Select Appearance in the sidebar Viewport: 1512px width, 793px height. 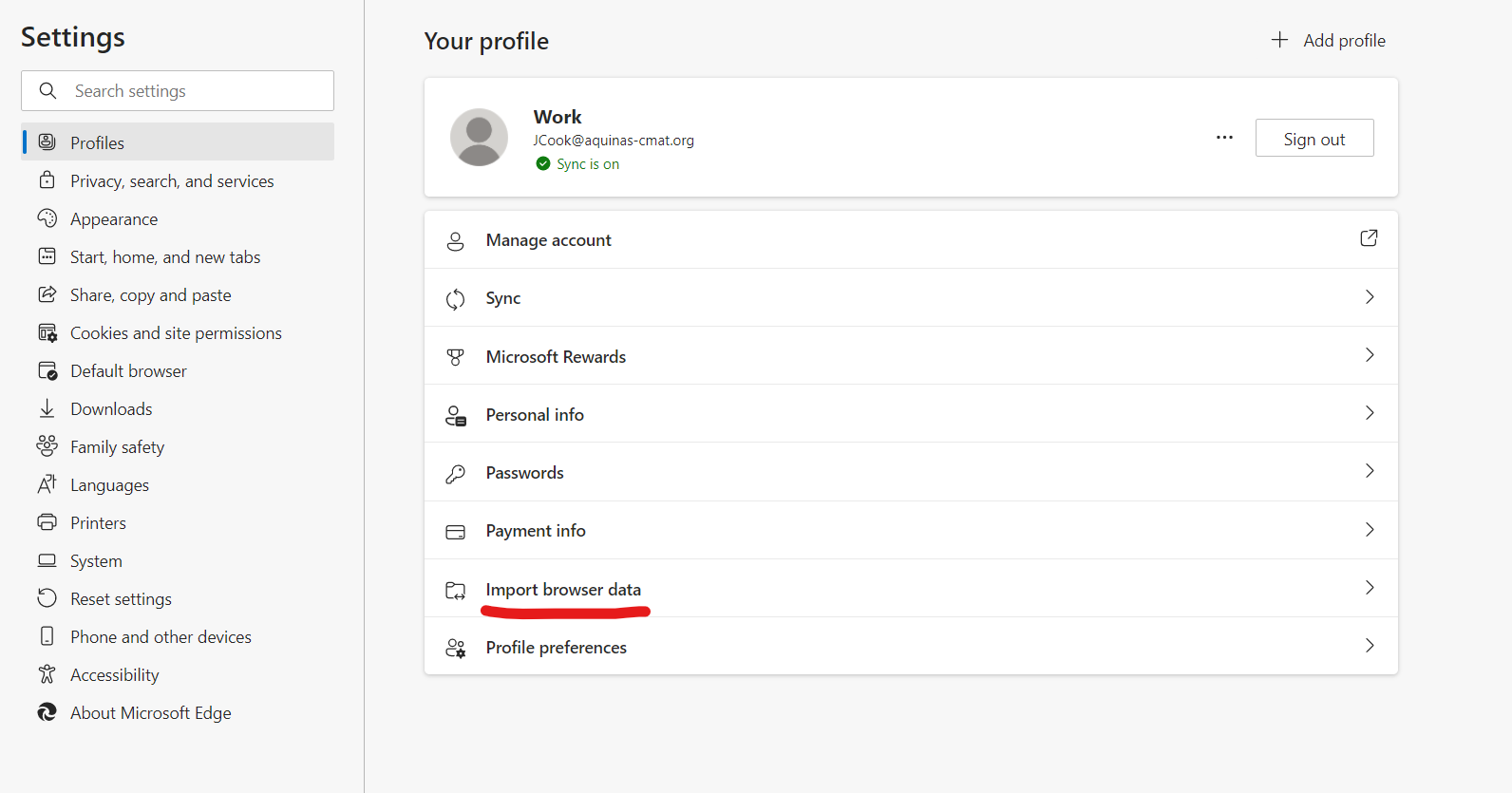click(x=178, y=218)
